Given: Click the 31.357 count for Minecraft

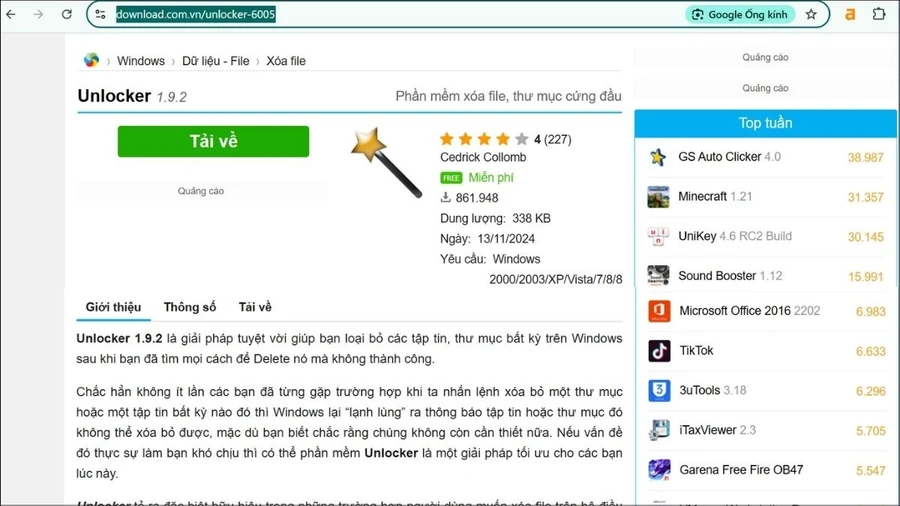Looking at the screenshot, I should tap(866, 197).
